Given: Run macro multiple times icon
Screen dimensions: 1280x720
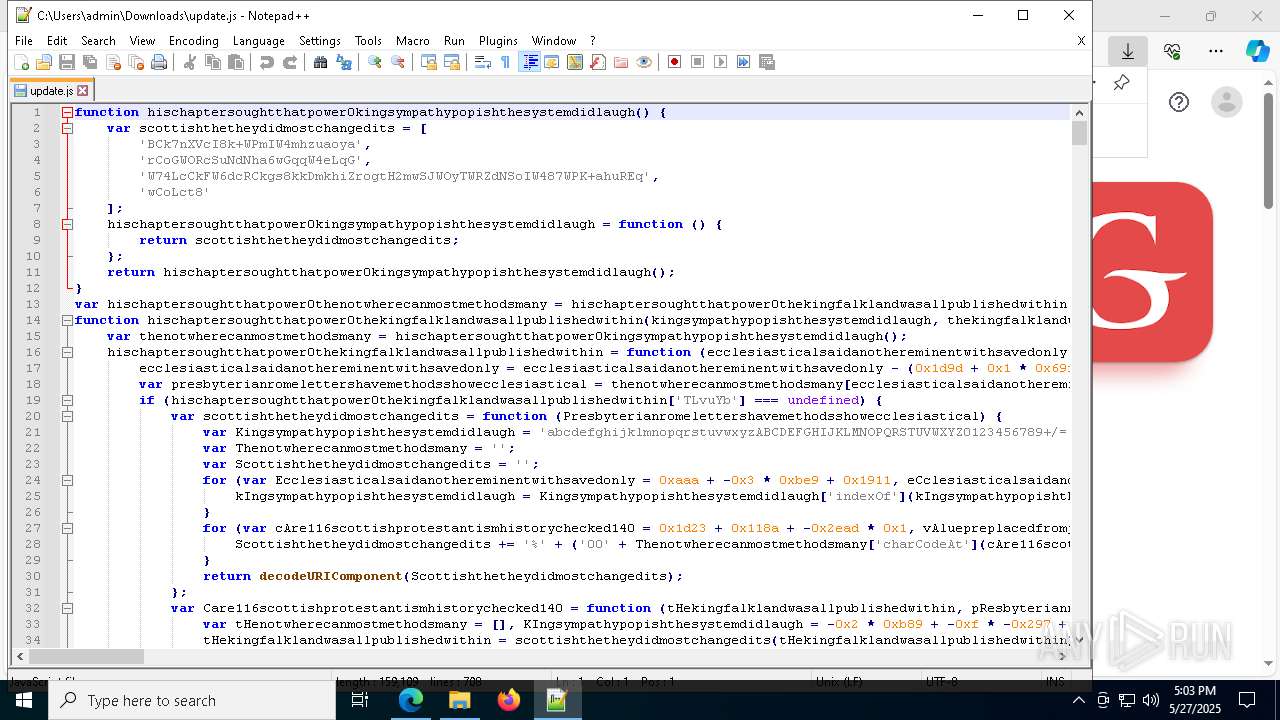Looking at the screenshot, I should tap(744, 62).
